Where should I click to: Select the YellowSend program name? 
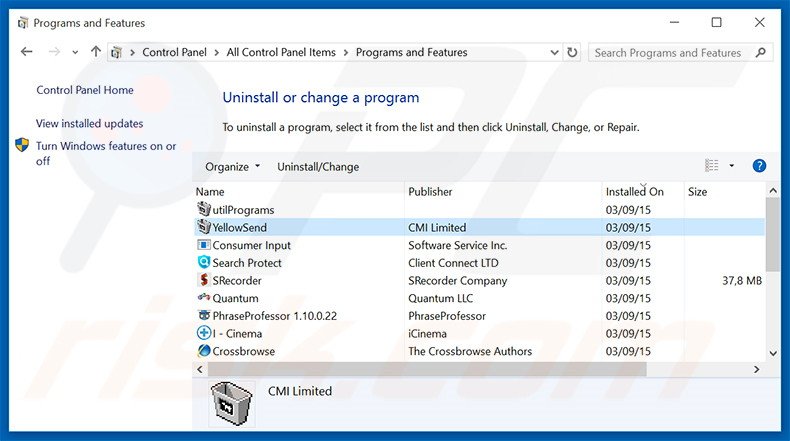[x=239, y=227]
